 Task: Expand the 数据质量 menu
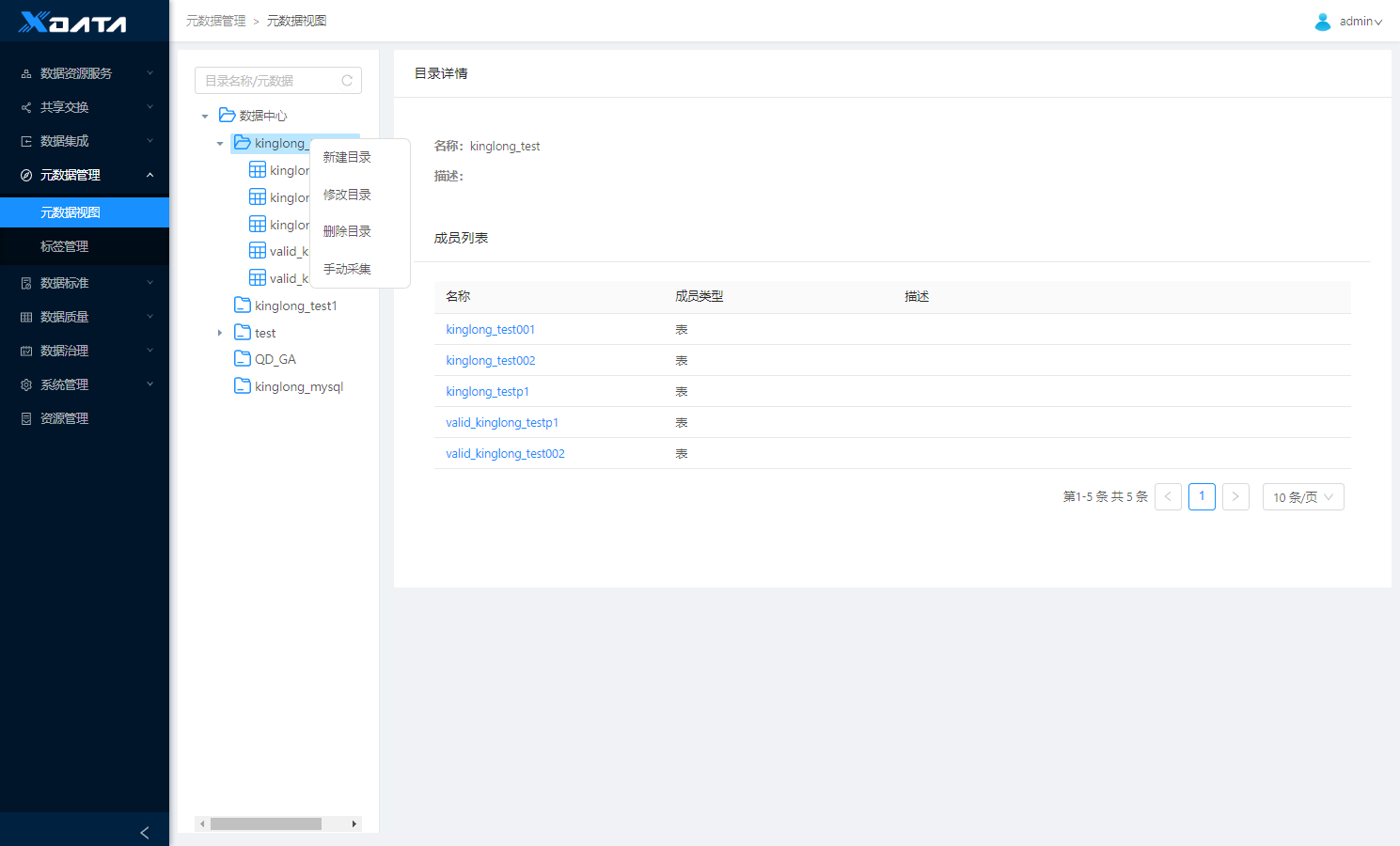(149, 317)
